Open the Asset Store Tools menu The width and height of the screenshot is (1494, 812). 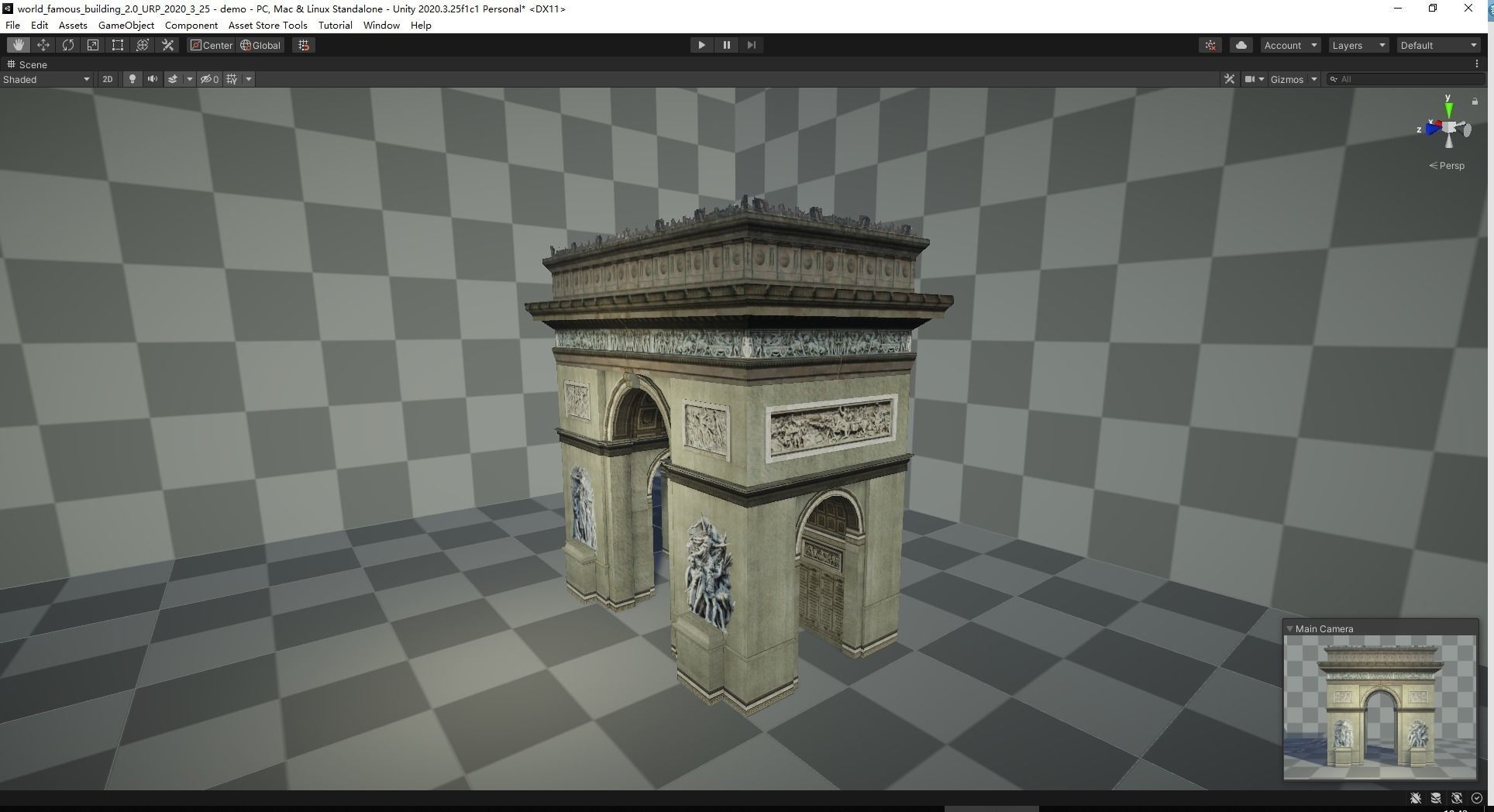click(x=268, y=25)
